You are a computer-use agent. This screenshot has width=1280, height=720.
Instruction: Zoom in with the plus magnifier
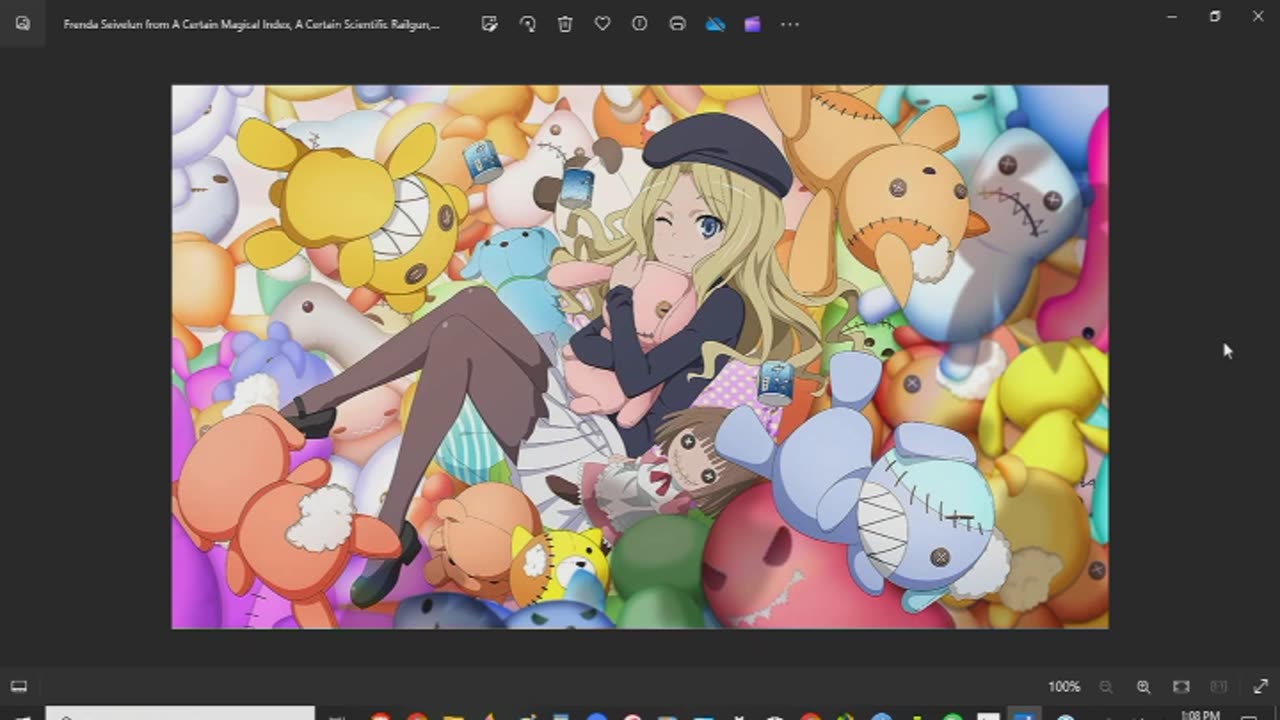tap(1143, 687)
